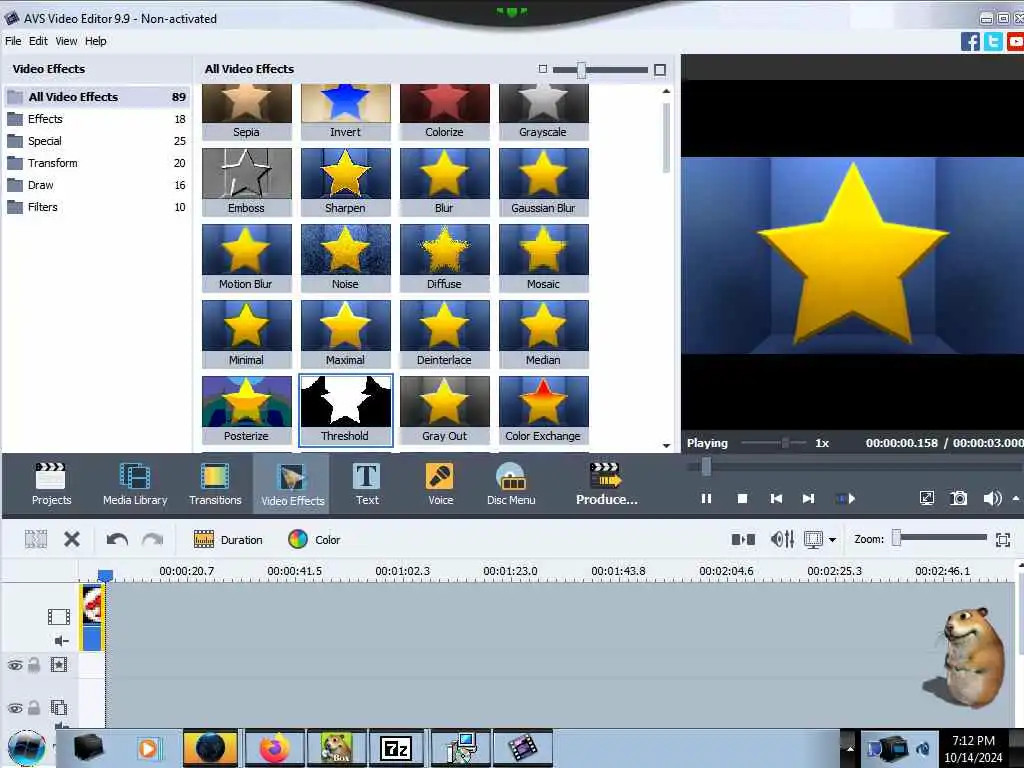Redo the last action
The width and height of the screenshot is (1024, 768).
pos(153,539)
